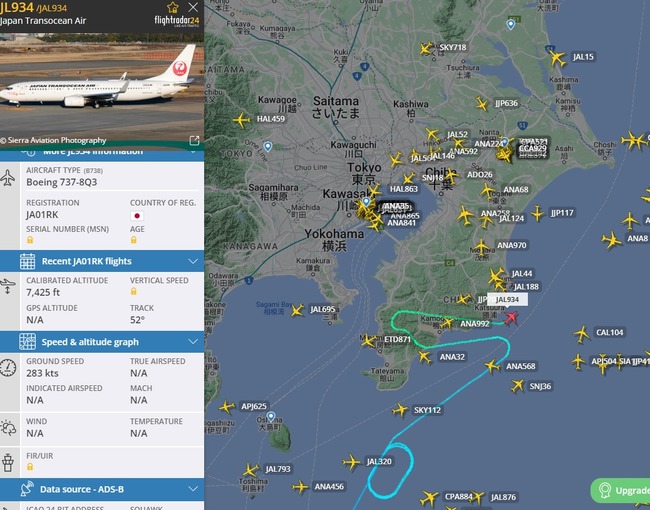650x510 pixels.
Task: Click the green Upgrade button
Action: (621, 491)
